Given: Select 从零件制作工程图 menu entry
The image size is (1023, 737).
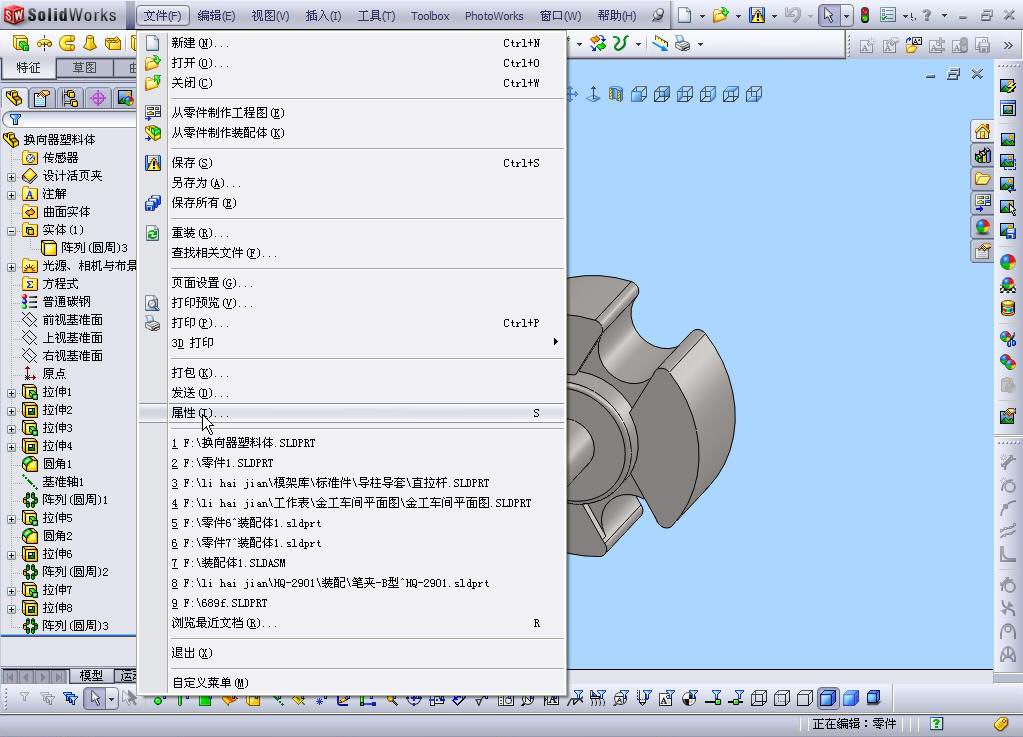Looking at the screenshot, I should pos(352,113).
